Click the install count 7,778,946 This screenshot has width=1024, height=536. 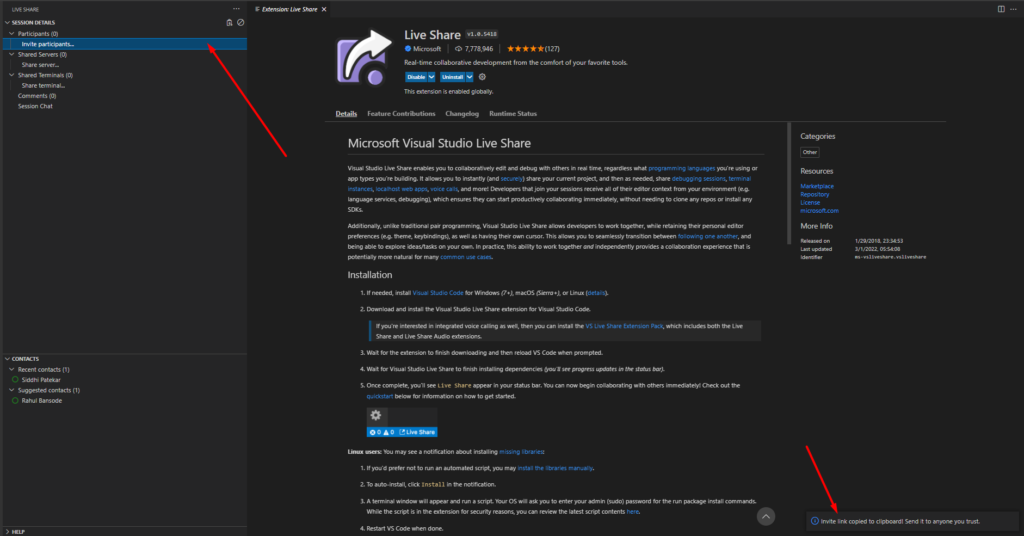pyautogui.click(x=474, y=49)
